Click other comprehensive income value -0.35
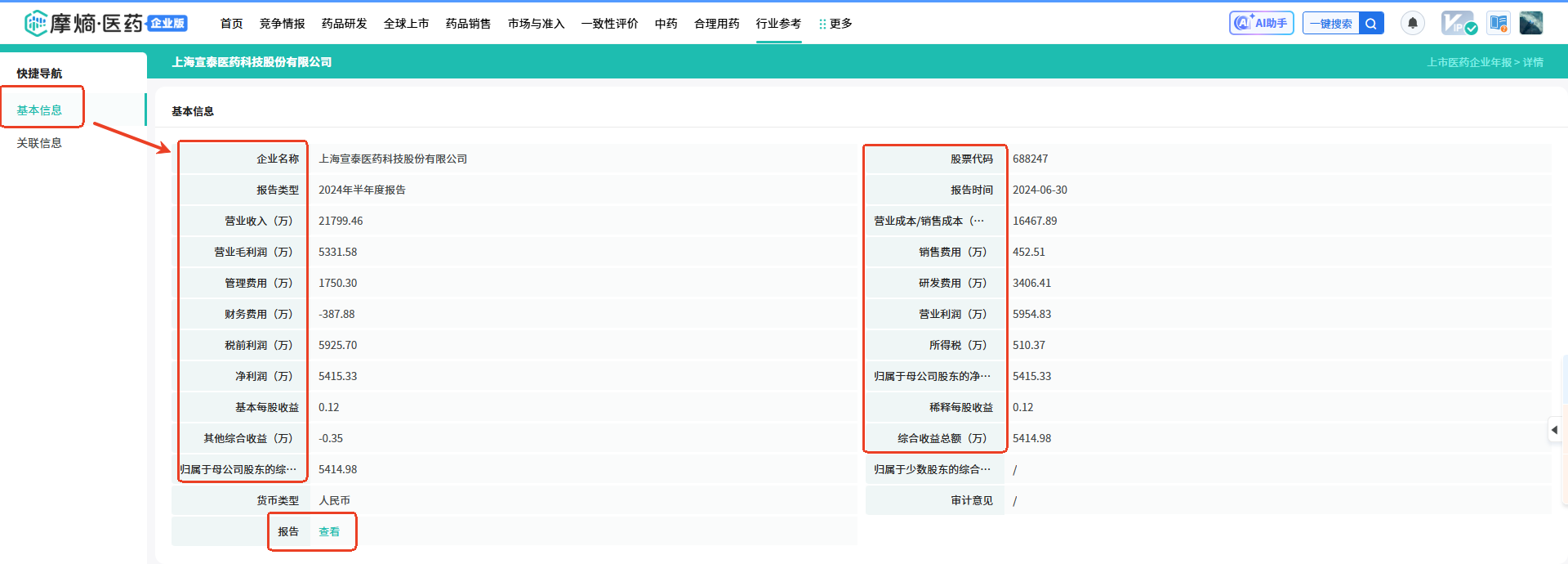The height and width of the screenshot is (564, 1568). tap(331, 438)
